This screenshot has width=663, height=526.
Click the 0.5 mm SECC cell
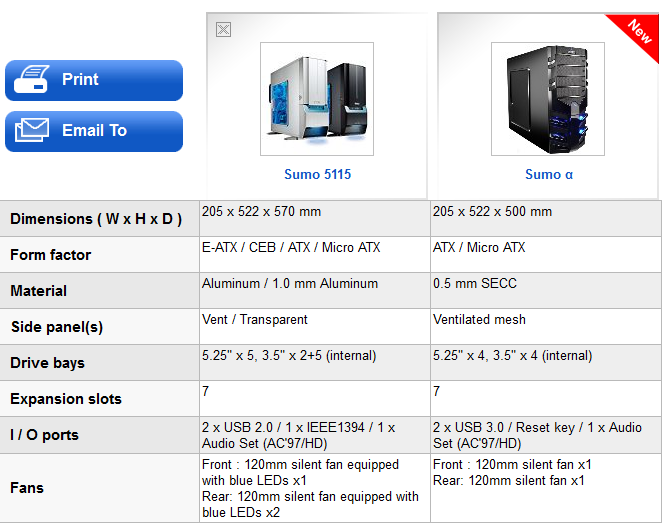tap(546, 290)
